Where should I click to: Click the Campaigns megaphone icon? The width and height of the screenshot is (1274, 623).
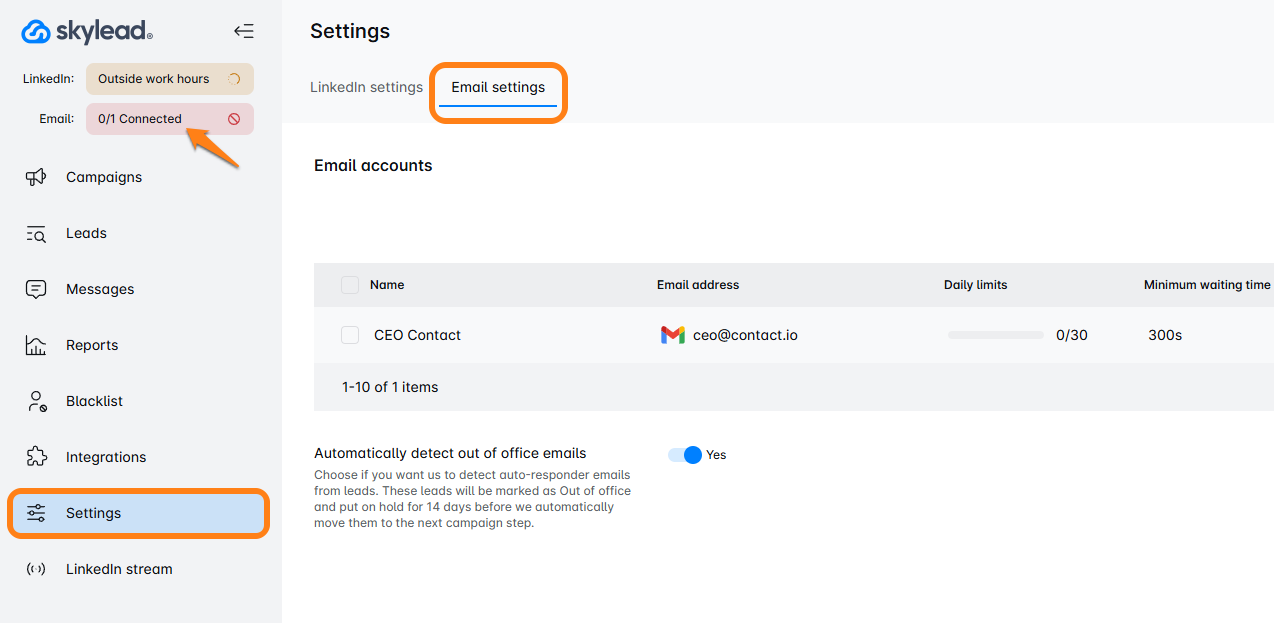pos(36,177)
